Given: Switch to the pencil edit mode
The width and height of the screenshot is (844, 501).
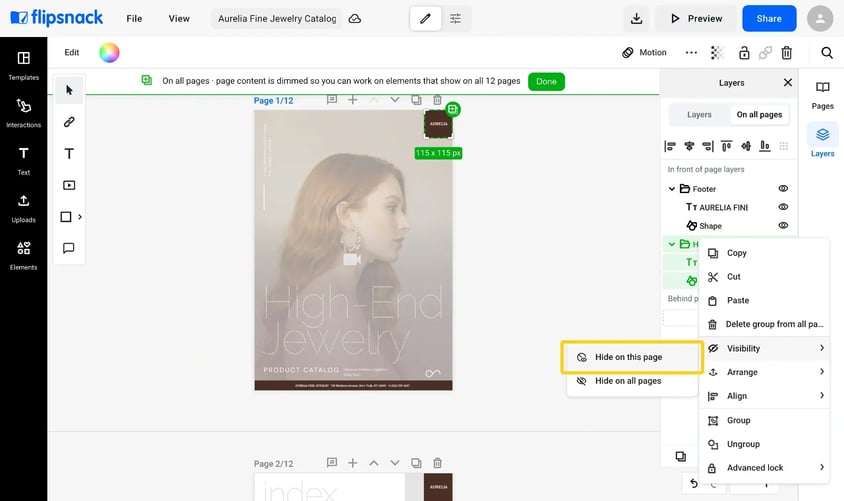Looking at the screenshot, I should pyautogui.click(x=425, y=19).
